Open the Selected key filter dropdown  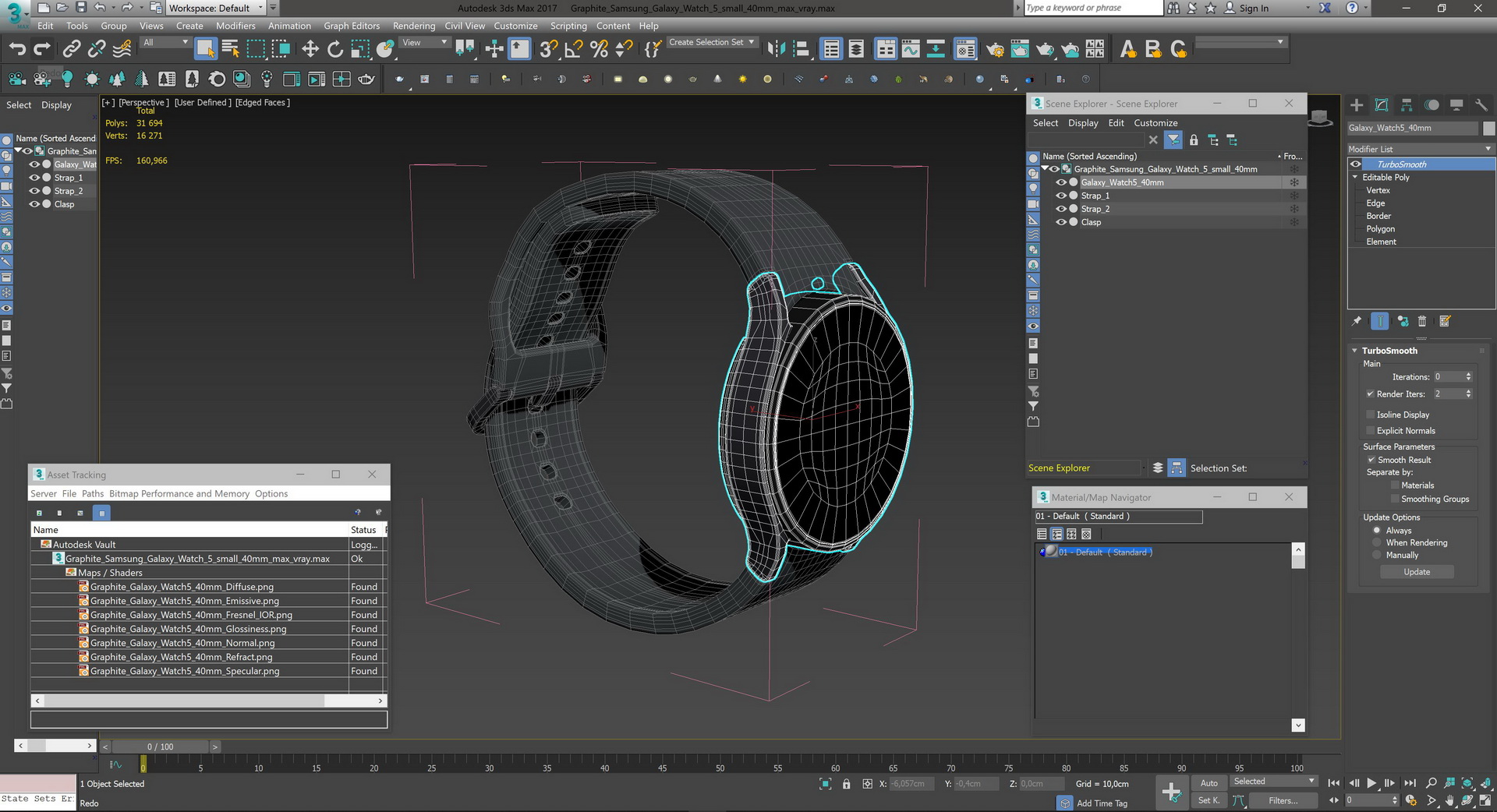1274,781
